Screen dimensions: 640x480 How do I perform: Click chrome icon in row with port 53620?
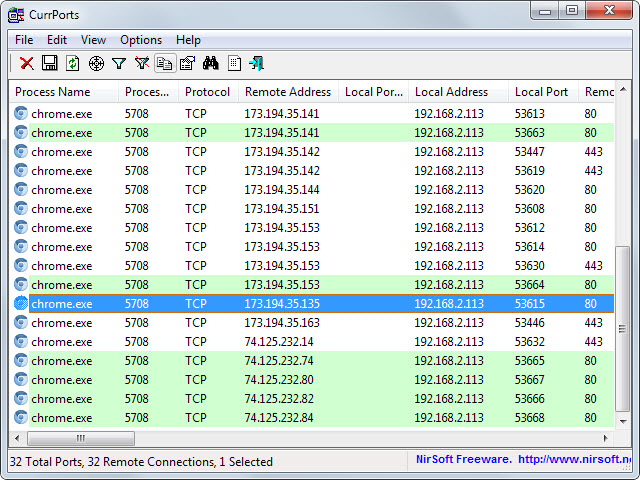[x=21, y=189]
